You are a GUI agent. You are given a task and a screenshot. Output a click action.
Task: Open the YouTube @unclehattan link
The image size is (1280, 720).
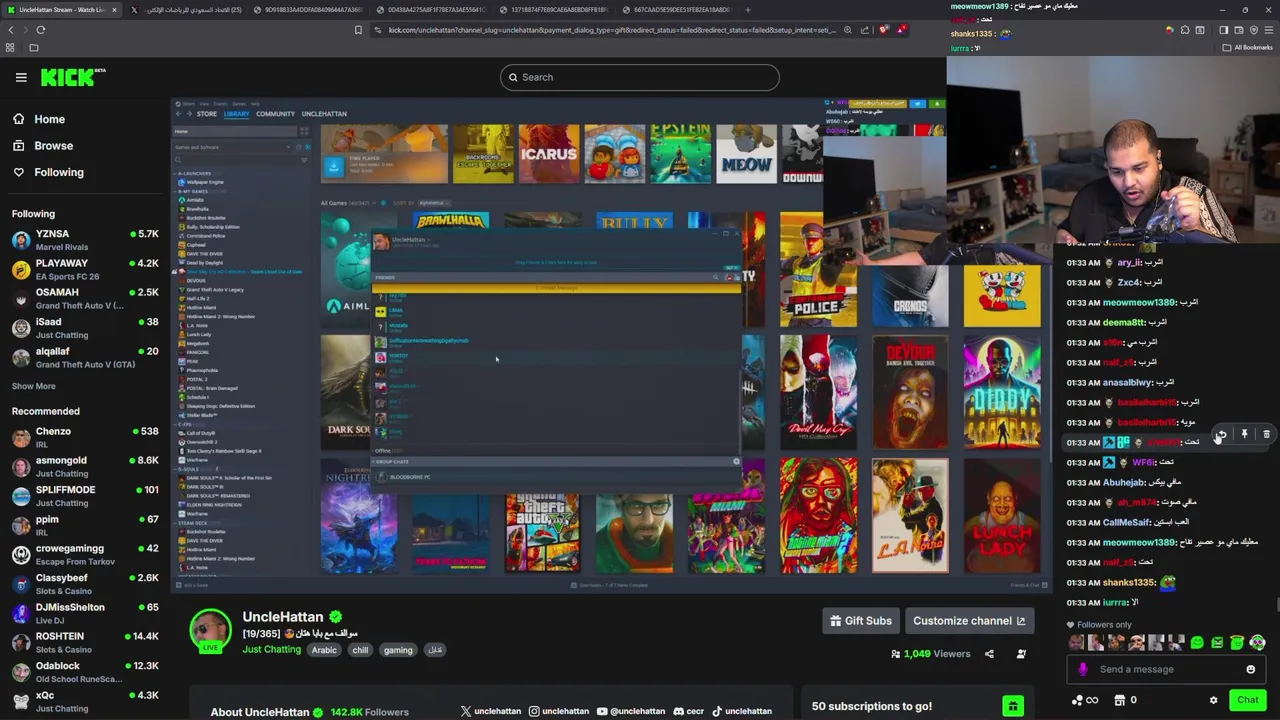pyautogui.click(x=631, y=711)
